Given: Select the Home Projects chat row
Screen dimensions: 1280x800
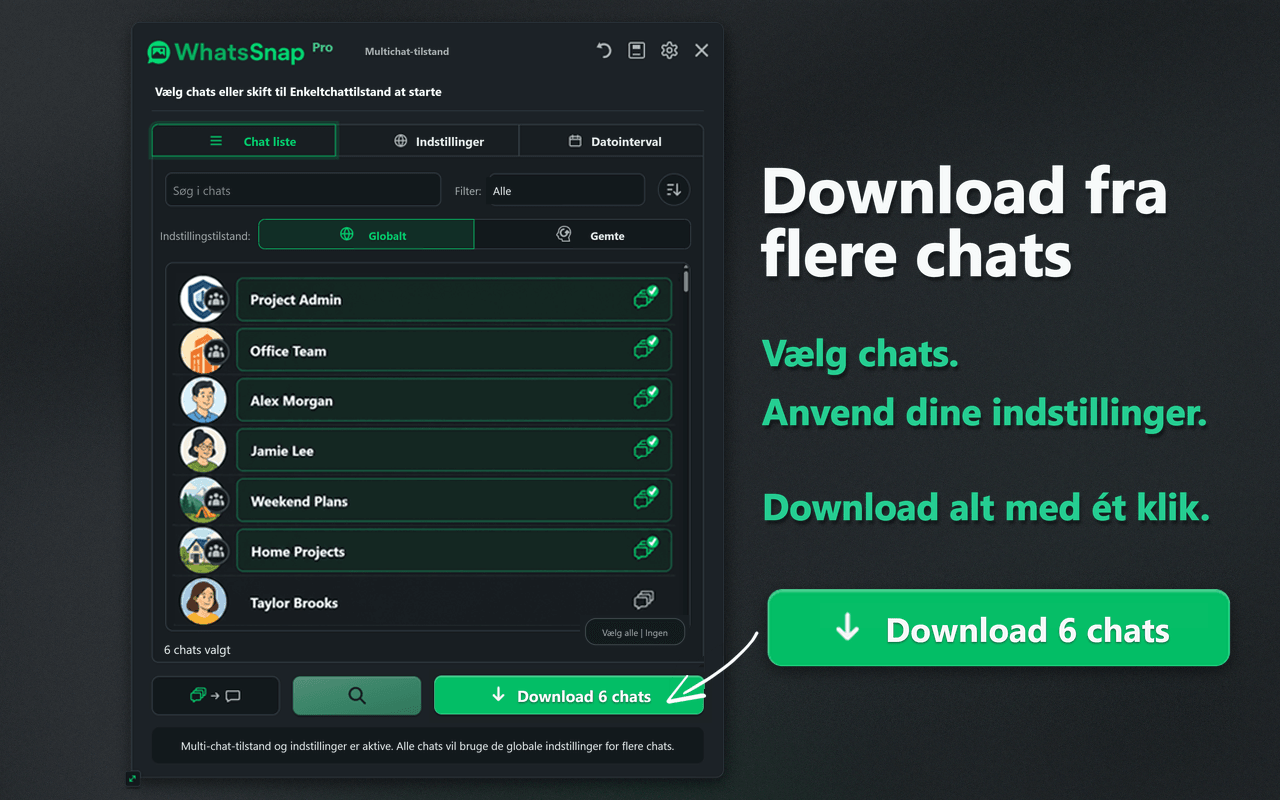Looking at the screenshot, I should (x=454, y=551).
